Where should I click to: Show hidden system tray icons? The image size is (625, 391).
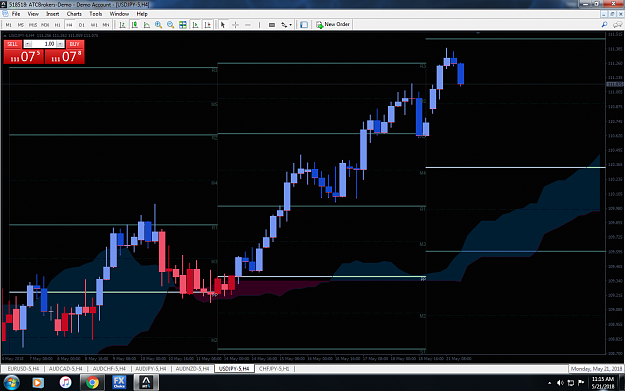[550, 383]
